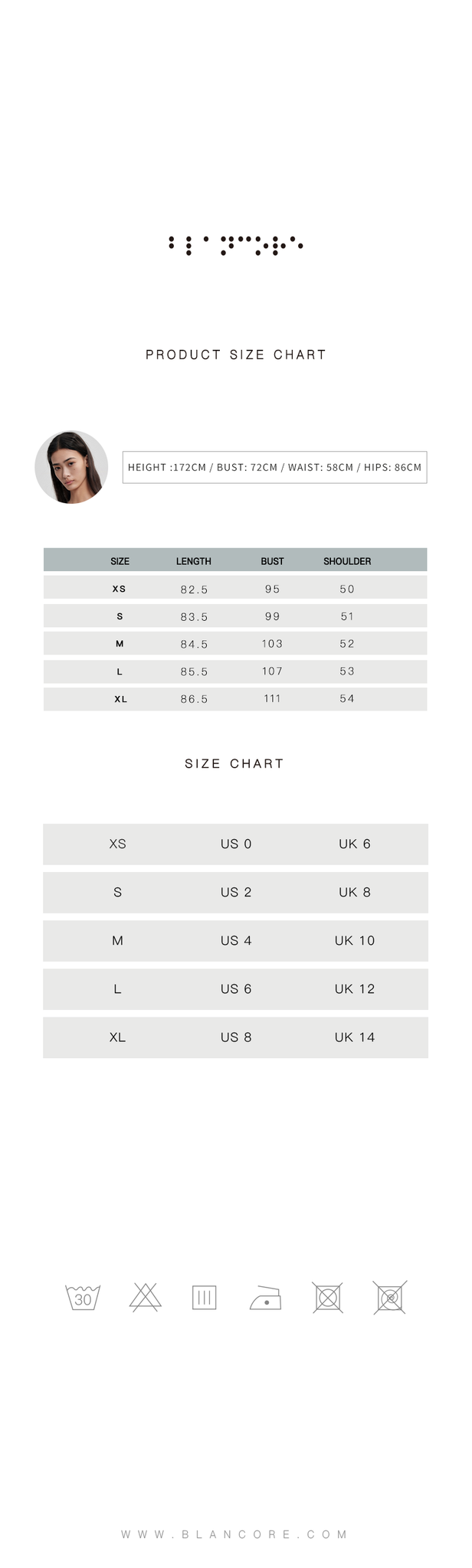Screen dimensions: 472x1568
Task: Click the PRODUCT SIZE CHART heading
Action: pyautogui.click(x=236, y=354)
